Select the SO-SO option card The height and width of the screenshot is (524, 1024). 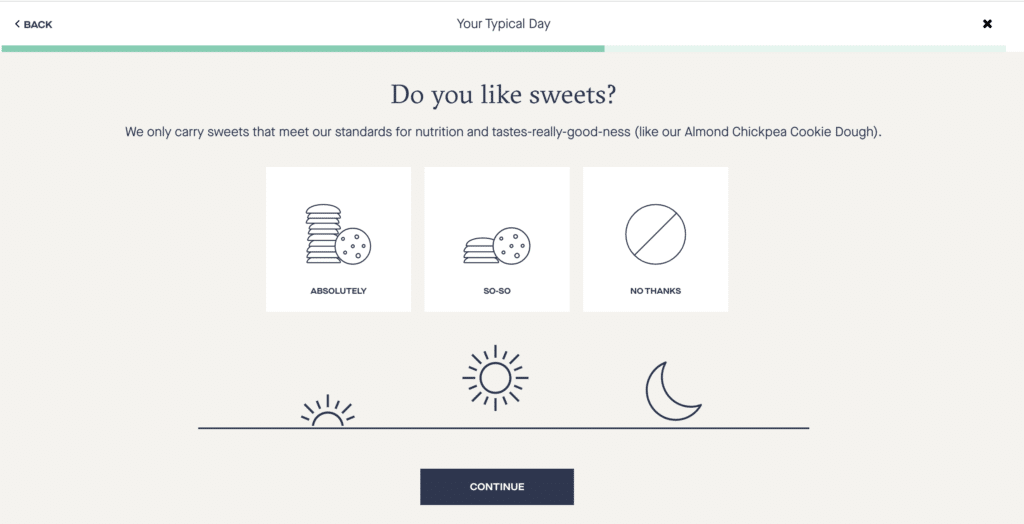coord(497,239)
